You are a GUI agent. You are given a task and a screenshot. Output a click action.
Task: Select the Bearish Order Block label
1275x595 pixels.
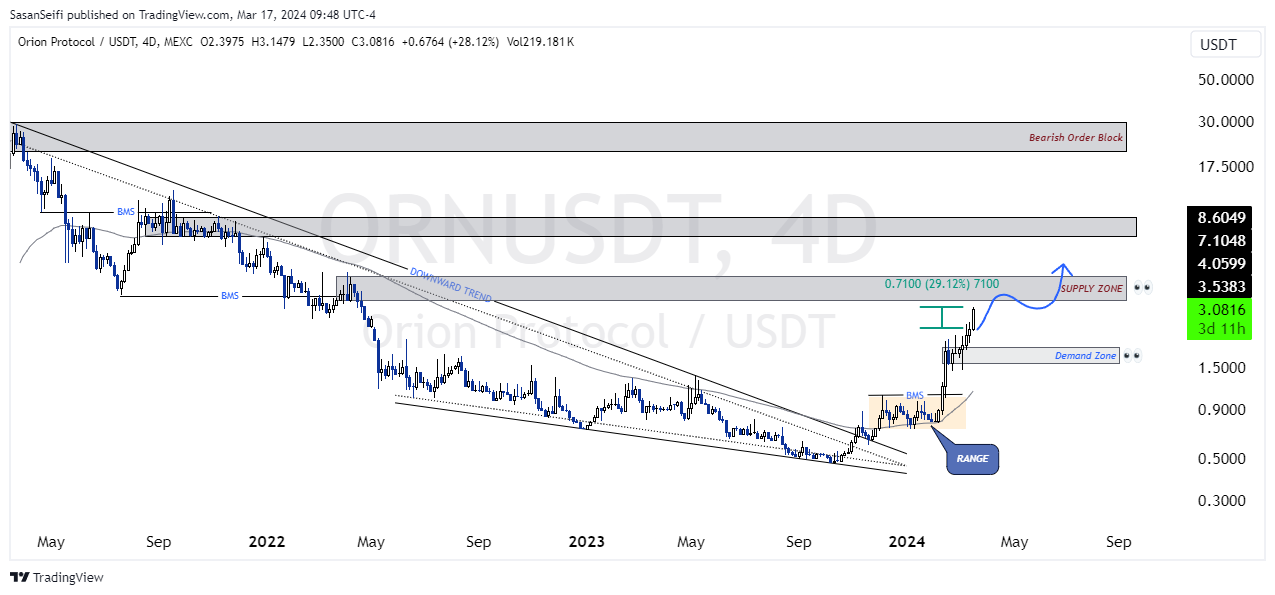(x=1075, y=137)
